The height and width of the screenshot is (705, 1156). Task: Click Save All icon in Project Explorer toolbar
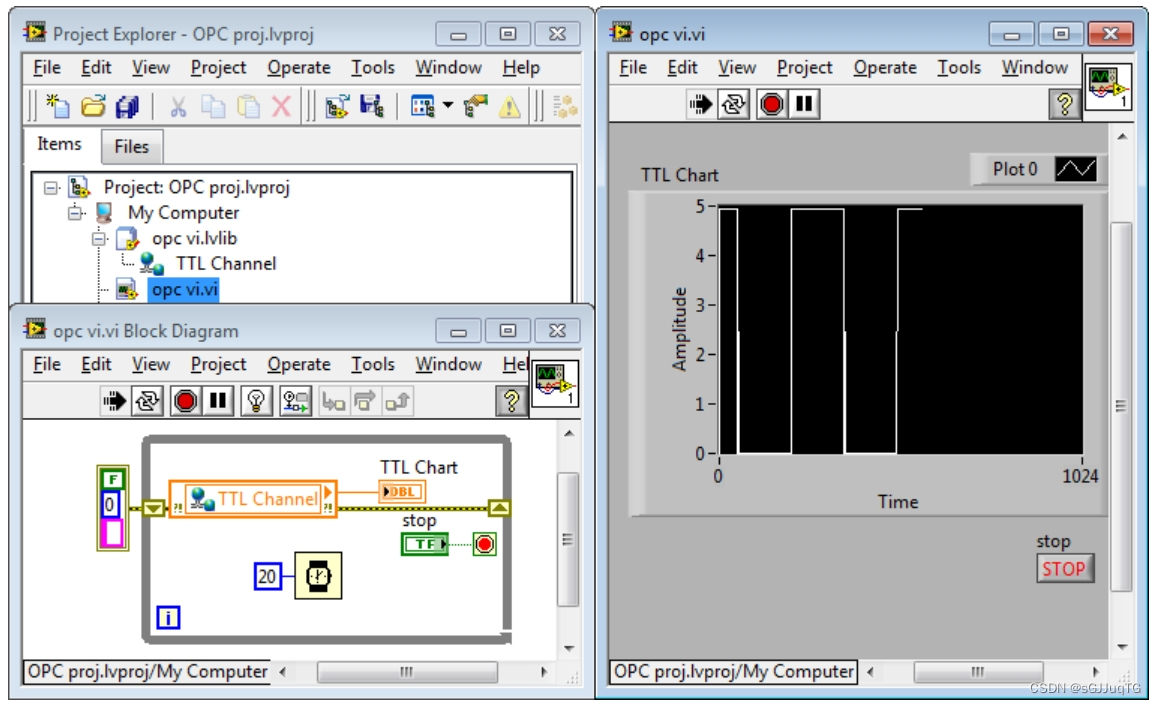[x=128, y=106]
